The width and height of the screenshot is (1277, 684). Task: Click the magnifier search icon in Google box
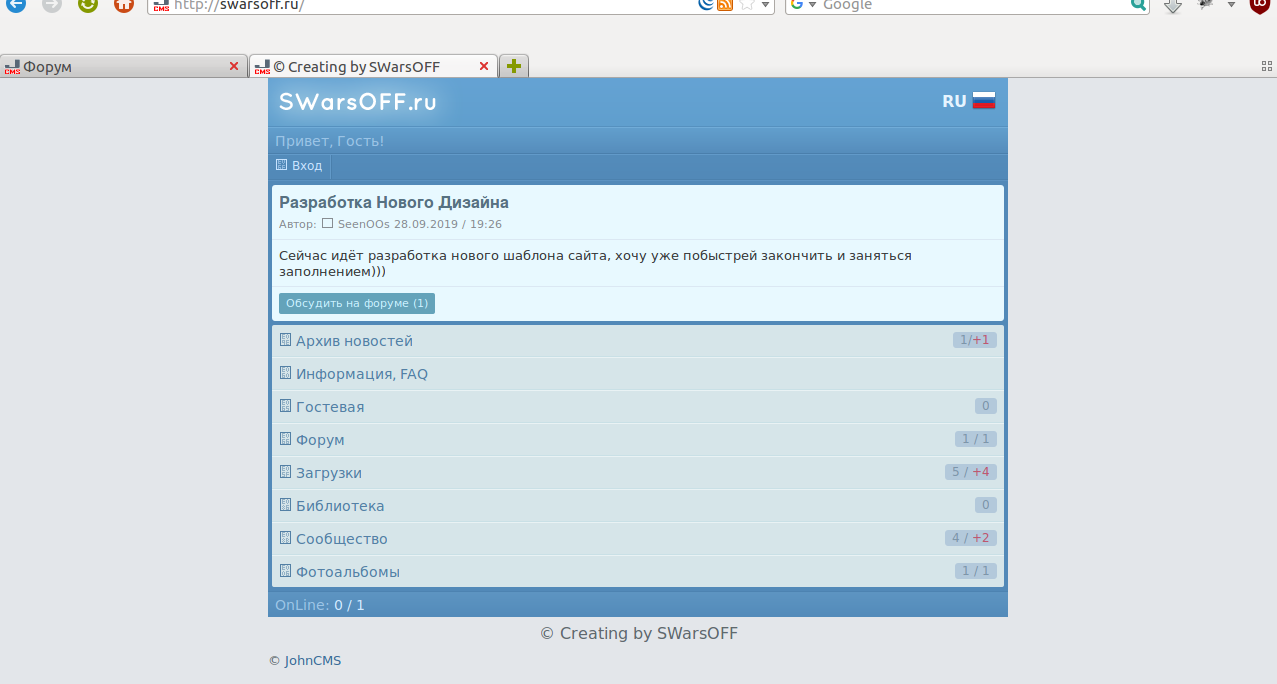[1138, 5]
